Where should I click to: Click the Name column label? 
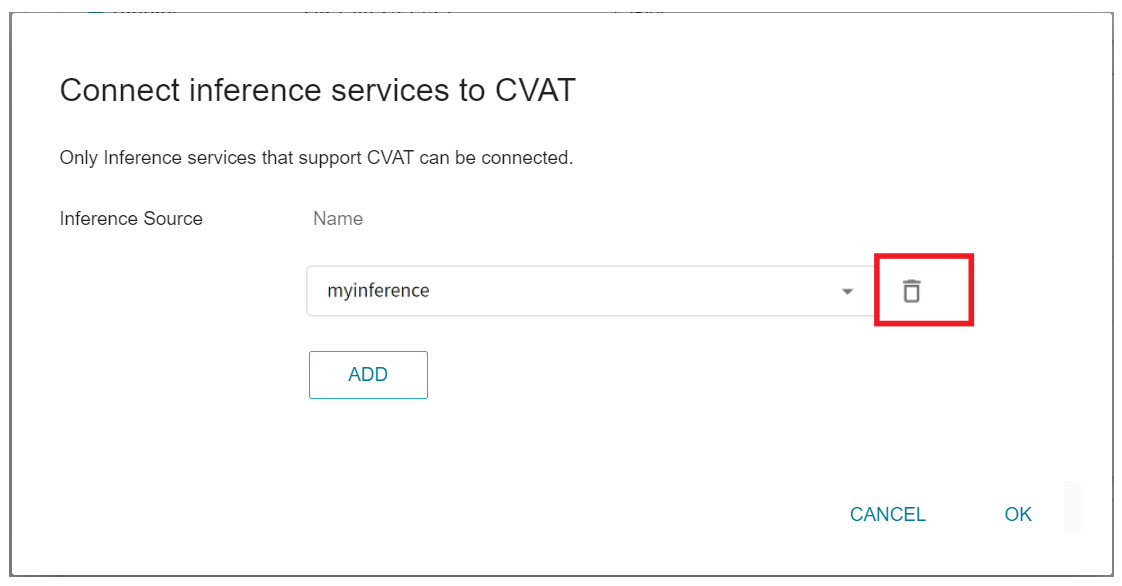338,219
